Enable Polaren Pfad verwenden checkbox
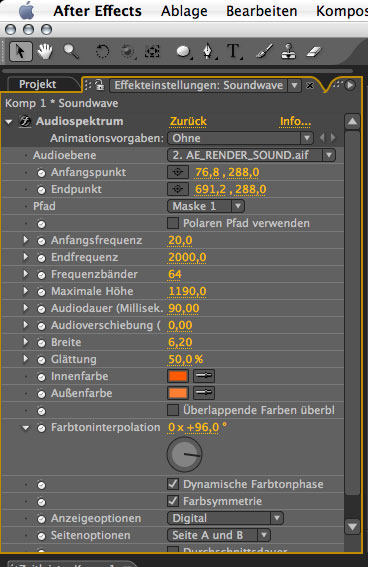This screenshot has height=567, width=368. [x=173, y=223]
